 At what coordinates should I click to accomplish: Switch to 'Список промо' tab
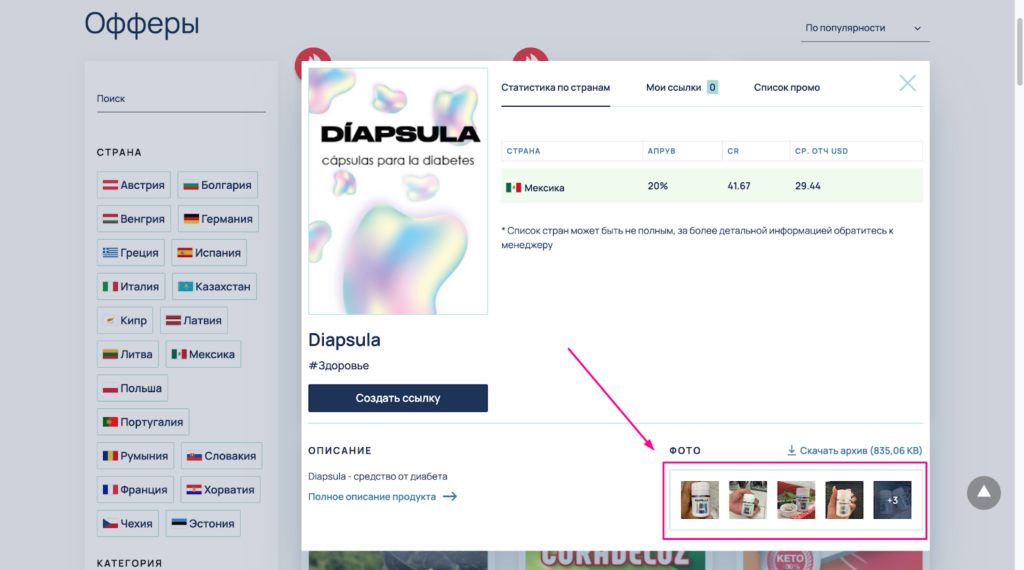tap(786, 87)
